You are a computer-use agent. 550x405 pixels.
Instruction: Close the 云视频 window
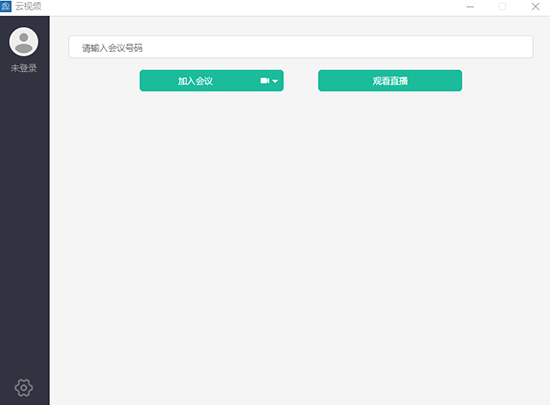[535, 7]
